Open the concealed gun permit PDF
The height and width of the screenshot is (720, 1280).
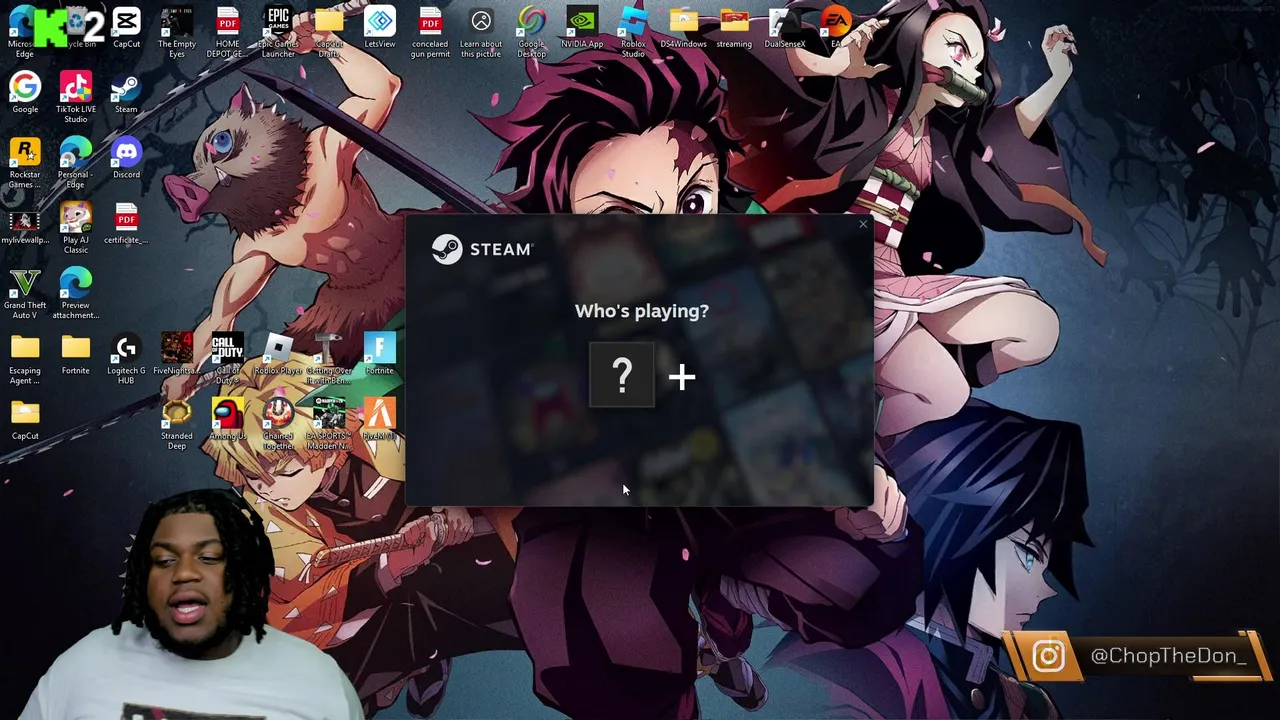pyautogui.click(x=430, y=33)
